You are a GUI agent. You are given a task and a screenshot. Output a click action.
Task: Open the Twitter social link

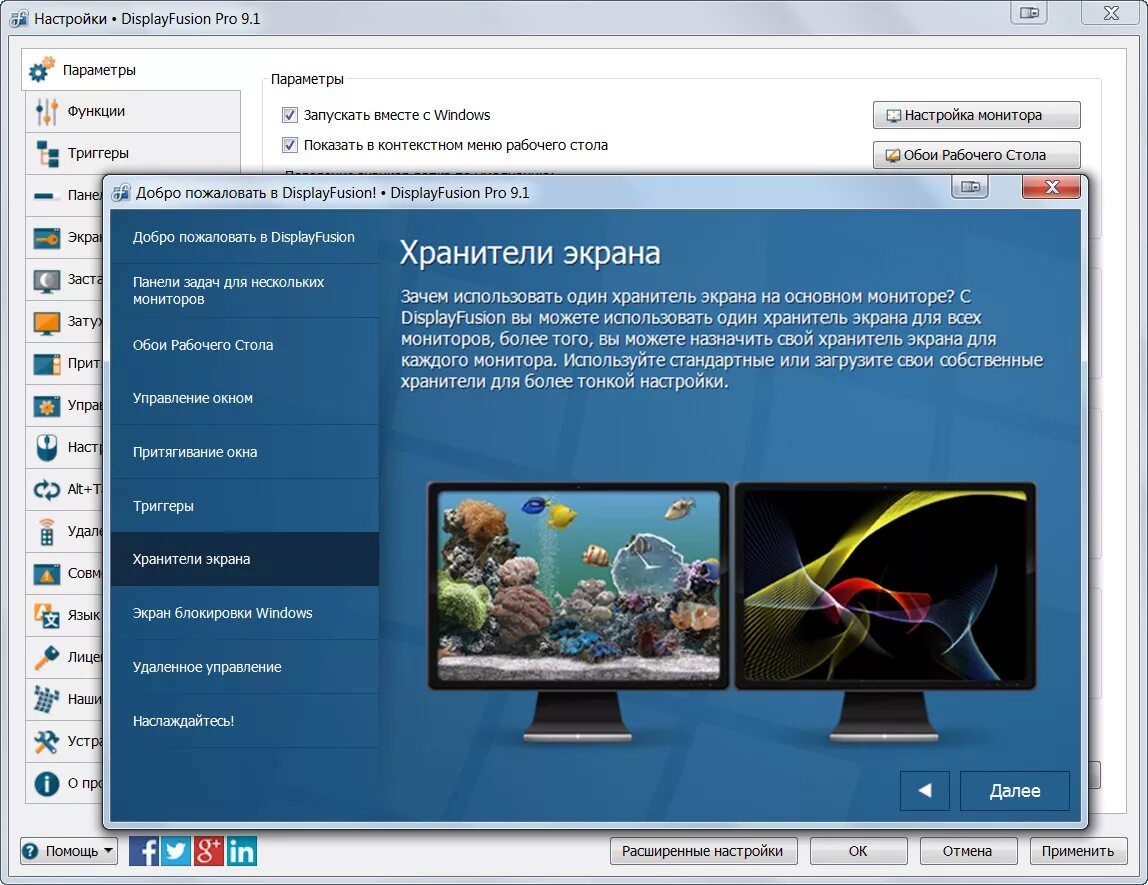tap(176, 851)
